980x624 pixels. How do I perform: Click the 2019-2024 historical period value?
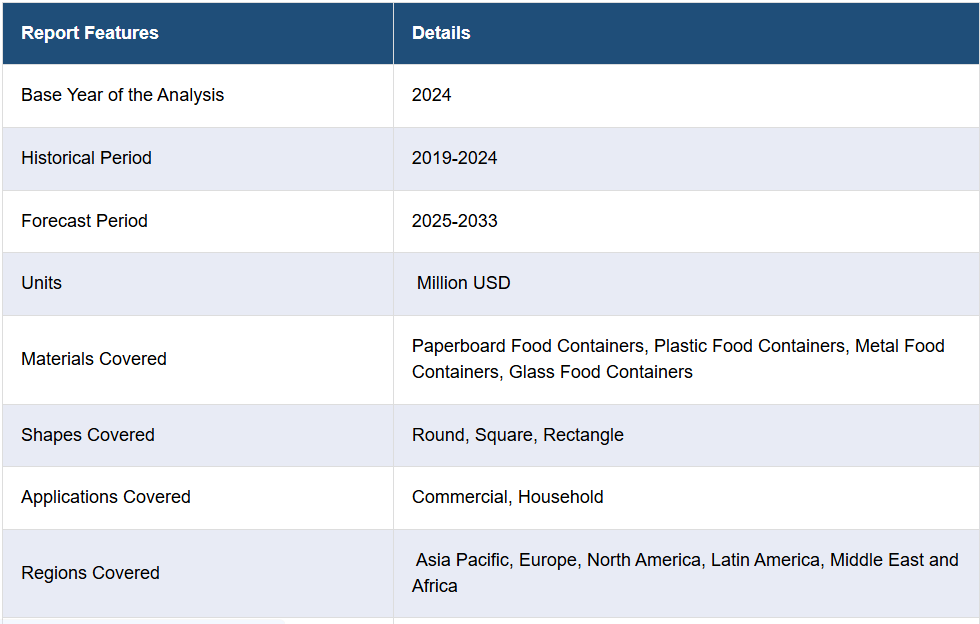pos(454,158)
